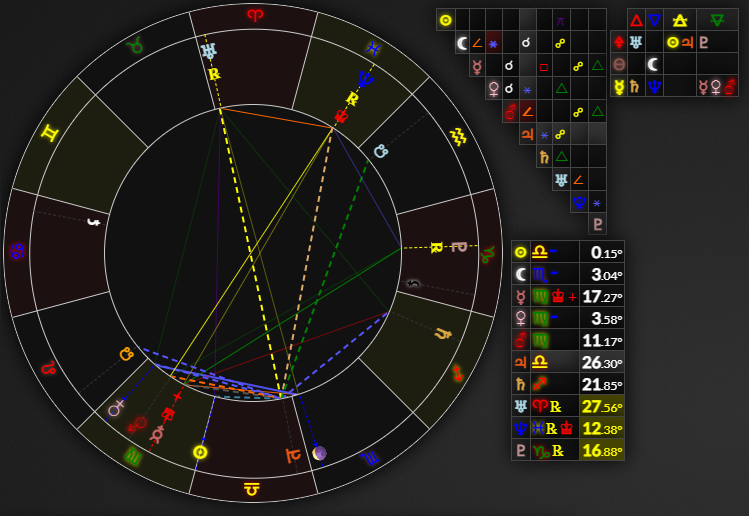Viewport: 749px width, 516px height.
Task: Click Mars glyph in the planet positions table
Action: pos(521,341)
